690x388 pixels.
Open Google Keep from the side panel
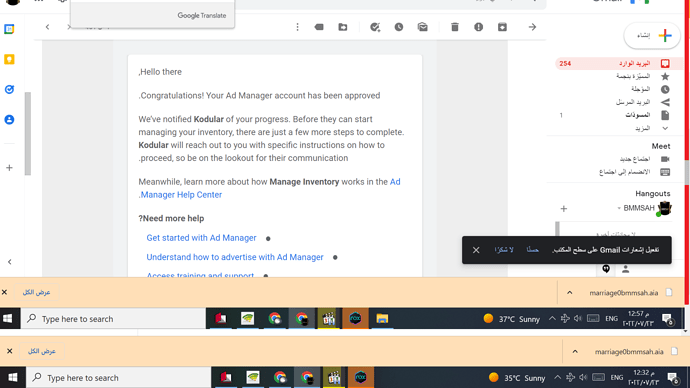(9, 59)
